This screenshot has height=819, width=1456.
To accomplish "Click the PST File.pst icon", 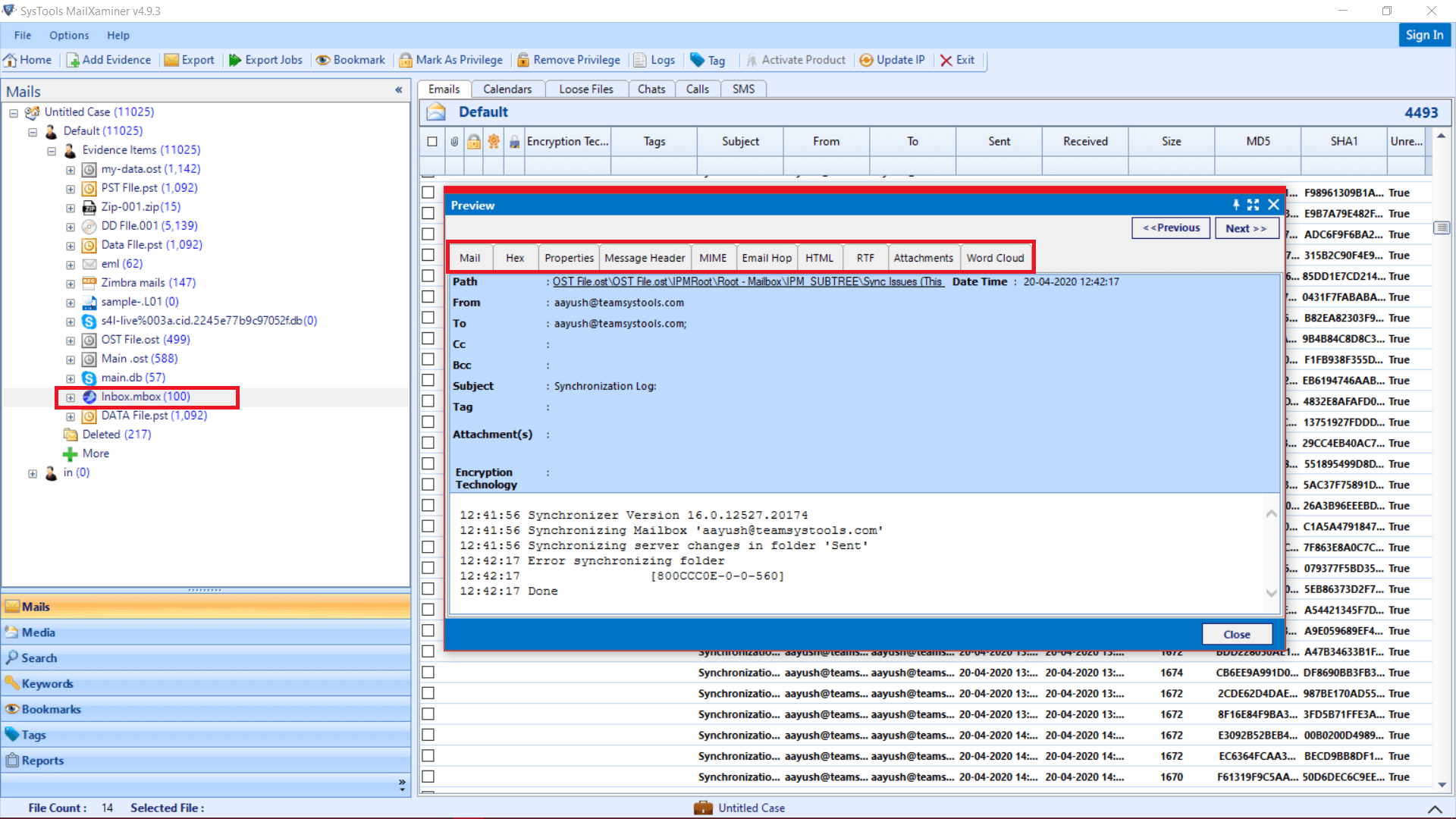I will [x=89, y=188].
